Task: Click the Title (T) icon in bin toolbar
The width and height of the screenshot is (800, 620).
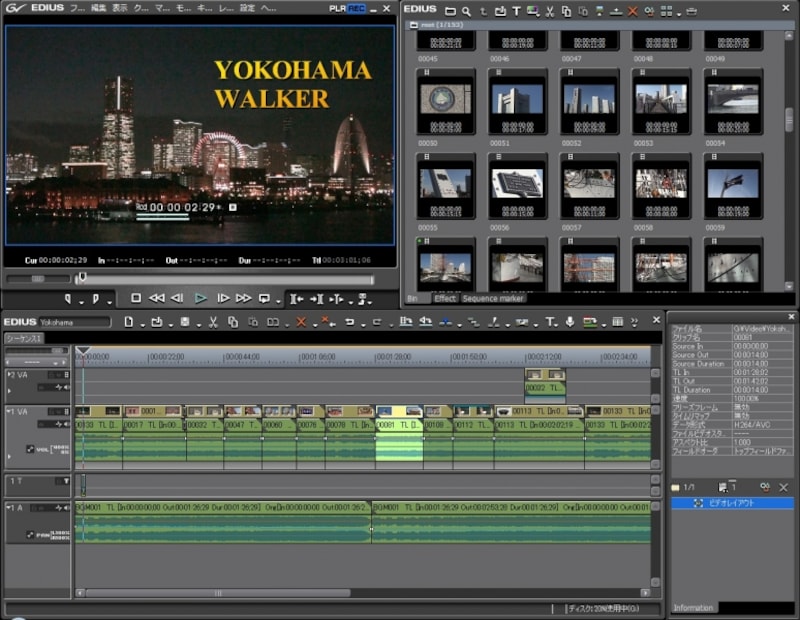Action: tap(516, 11)
